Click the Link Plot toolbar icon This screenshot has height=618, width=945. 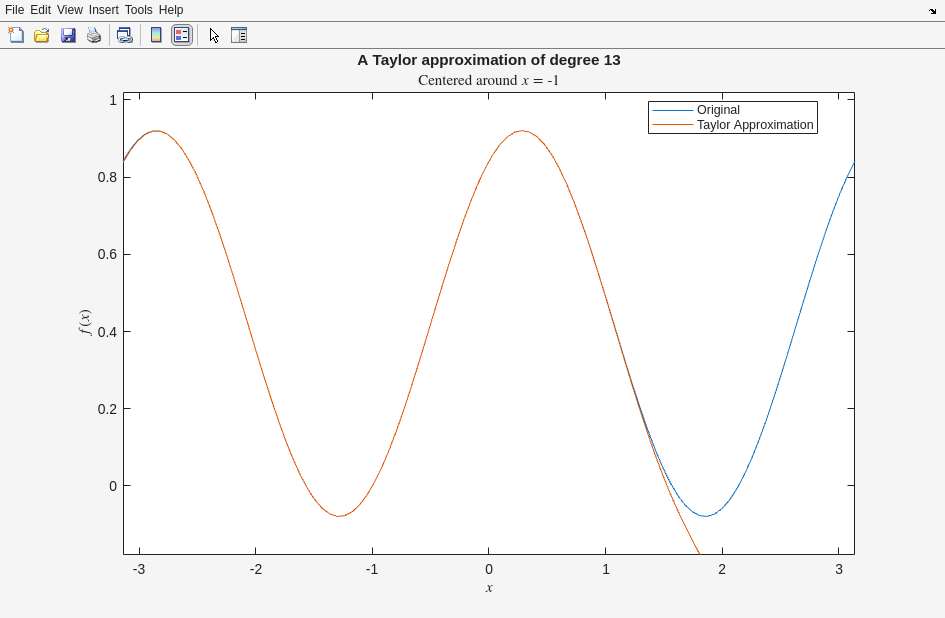[124, 35]
